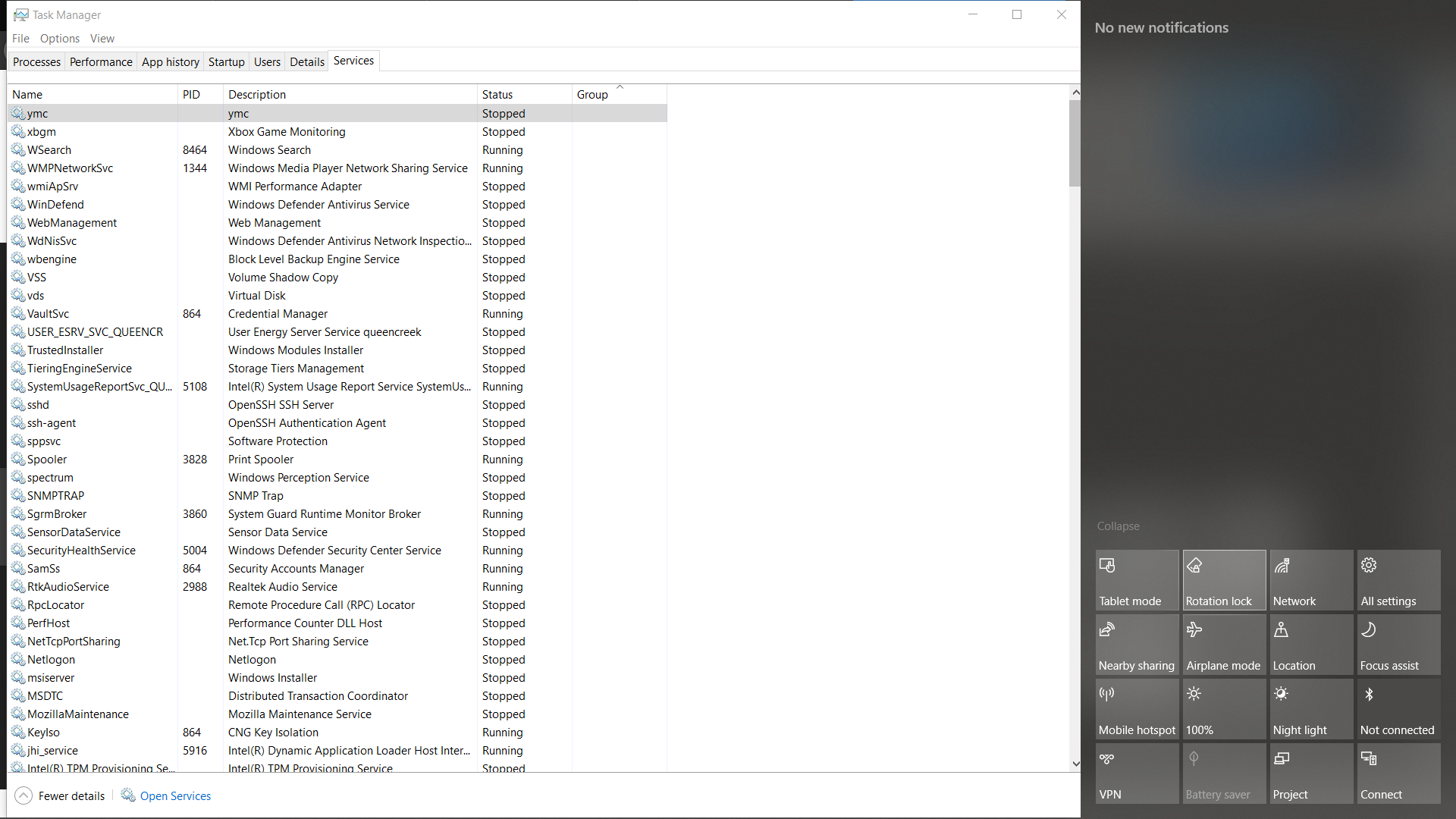The width and height of the screenshot is (1456, 819).
Task: Open the Connect quick action tile
Action: [1398, 773]
